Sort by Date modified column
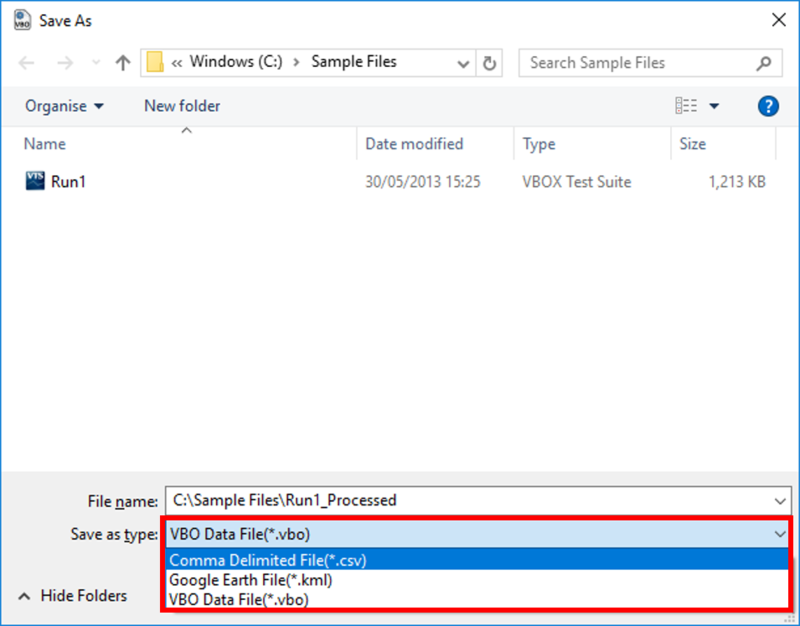The image size is (800, 626). point(414,144)
